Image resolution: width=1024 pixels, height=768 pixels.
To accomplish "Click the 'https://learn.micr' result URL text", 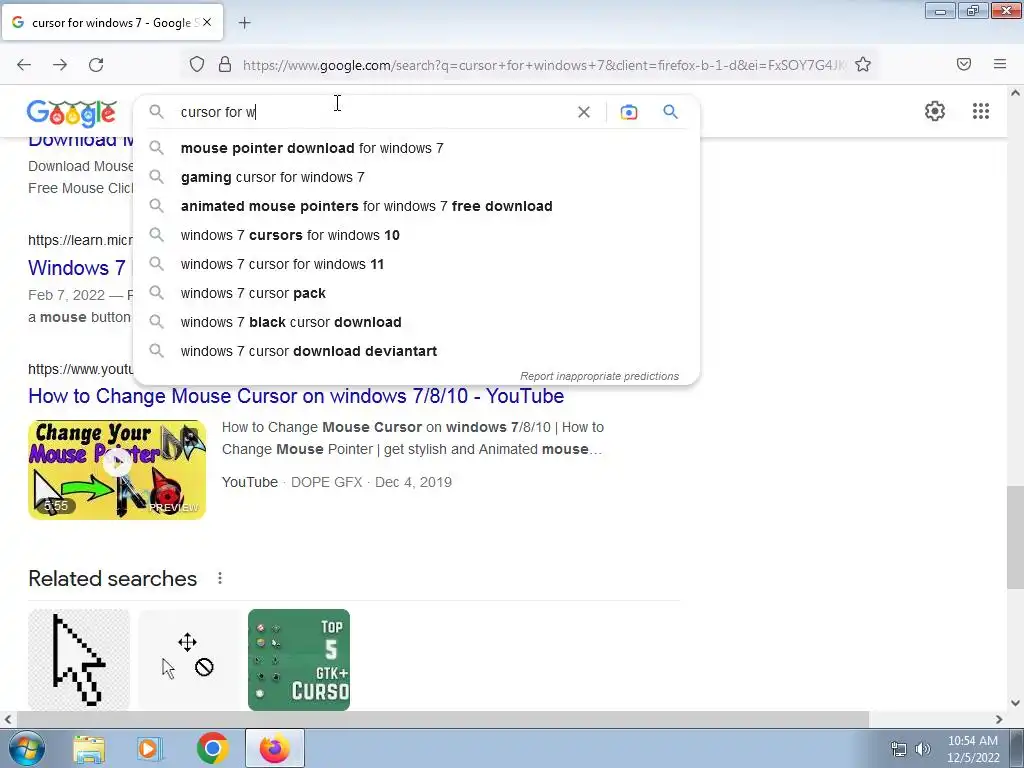I will 80,240.
